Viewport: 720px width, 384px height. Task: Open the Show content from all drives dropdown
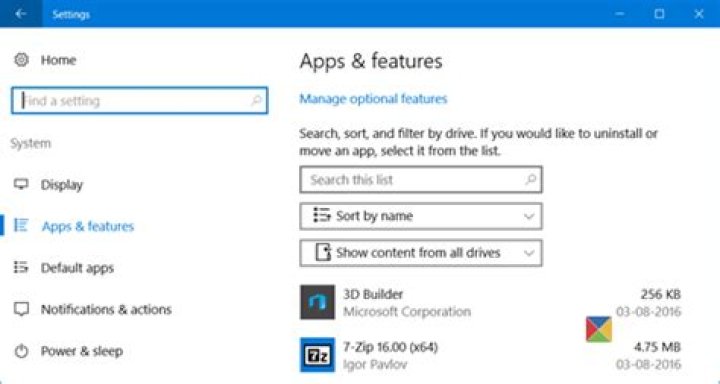tap(421, 253)
